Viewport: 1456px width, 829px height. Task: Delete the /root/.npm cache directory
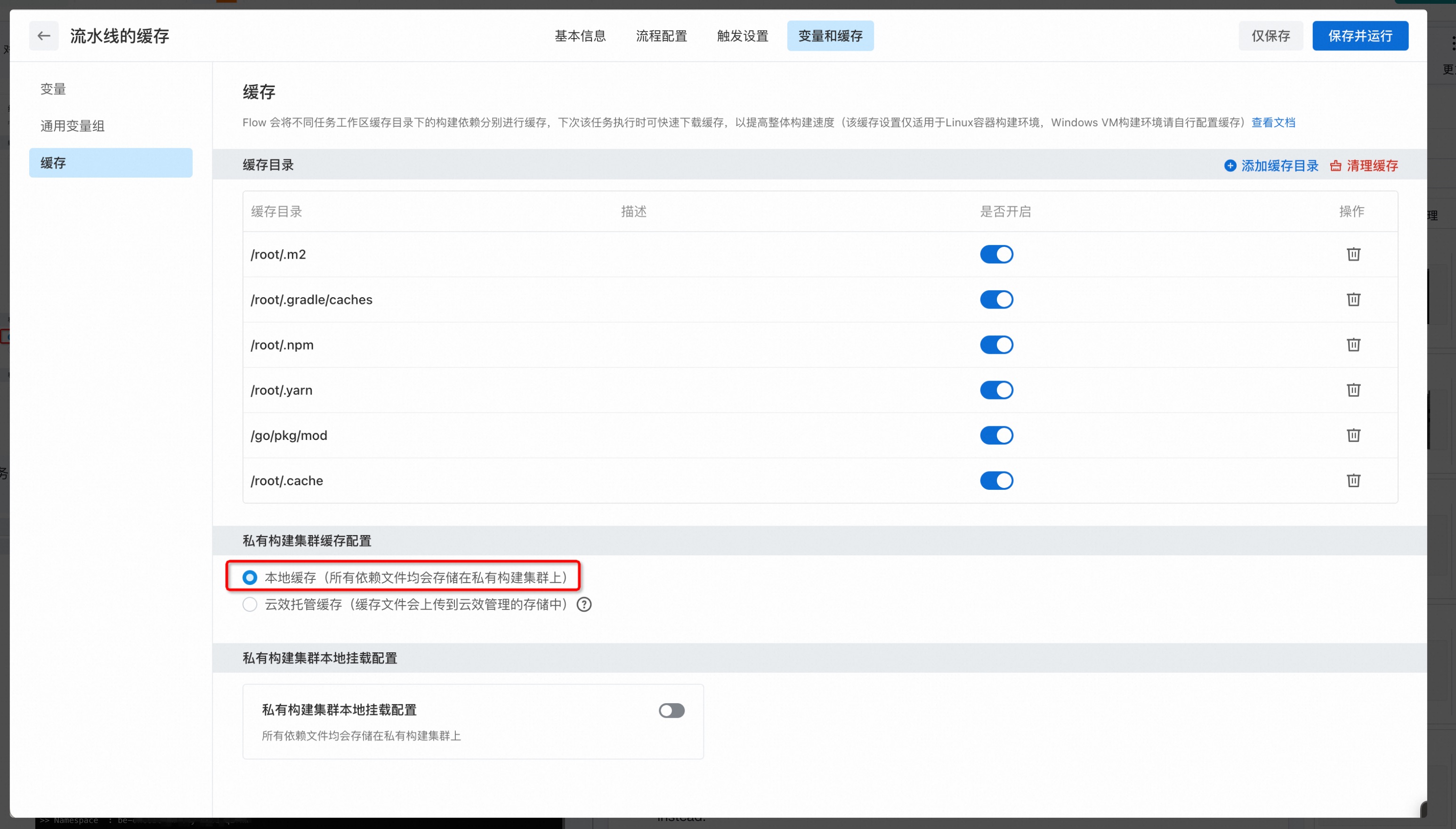point(1353,344)
